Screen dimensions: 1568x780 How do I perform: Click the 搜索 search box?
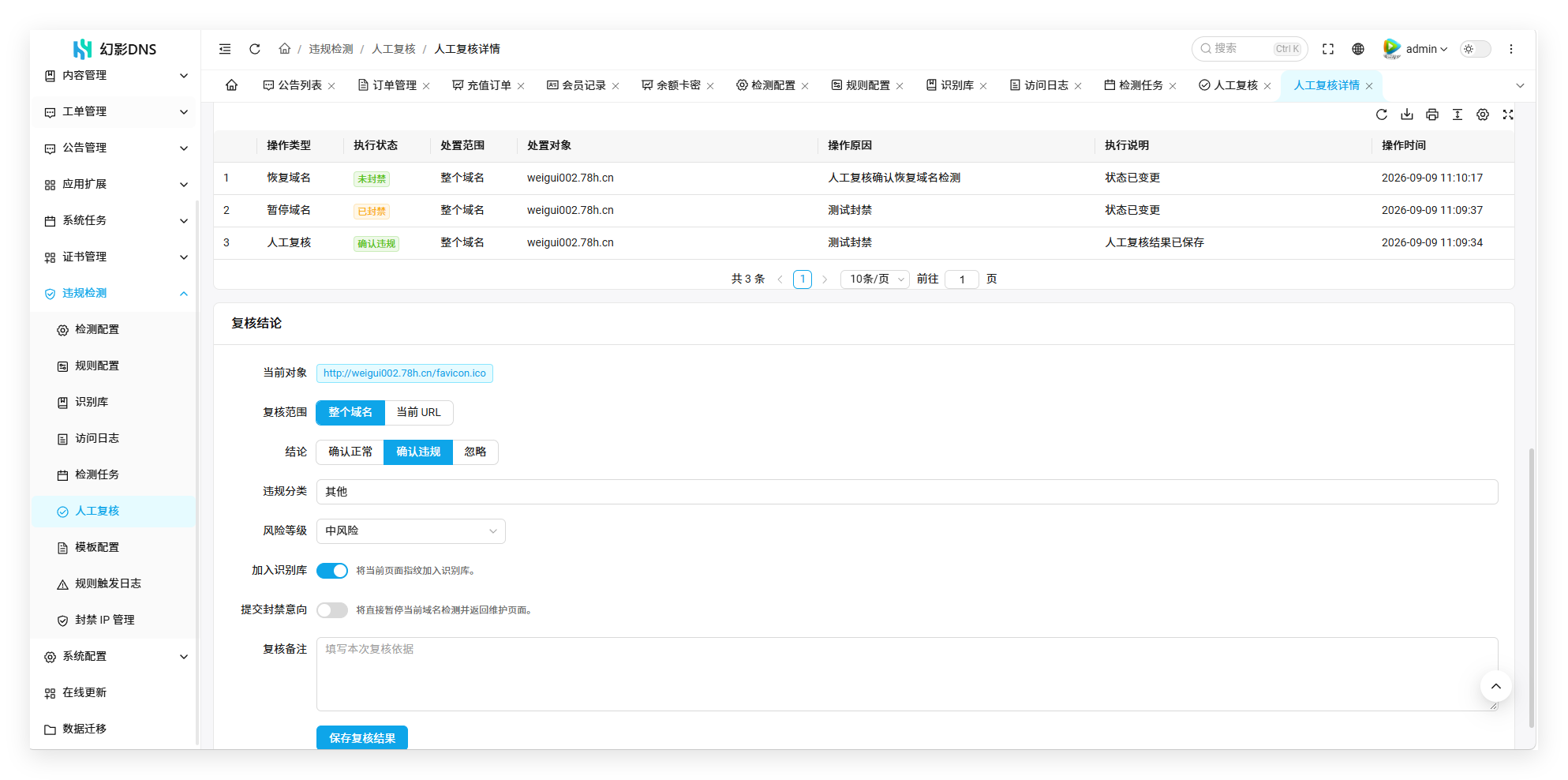pos(1250,49)
